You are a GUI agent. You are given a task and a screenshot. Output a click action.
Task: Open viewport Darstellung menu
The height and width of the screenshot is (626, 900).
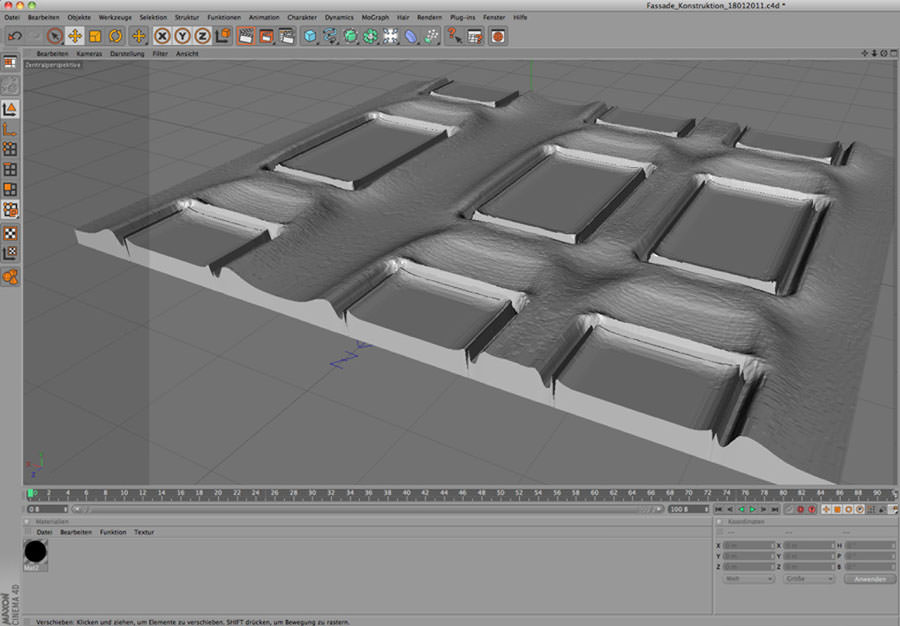click(127, 53)
